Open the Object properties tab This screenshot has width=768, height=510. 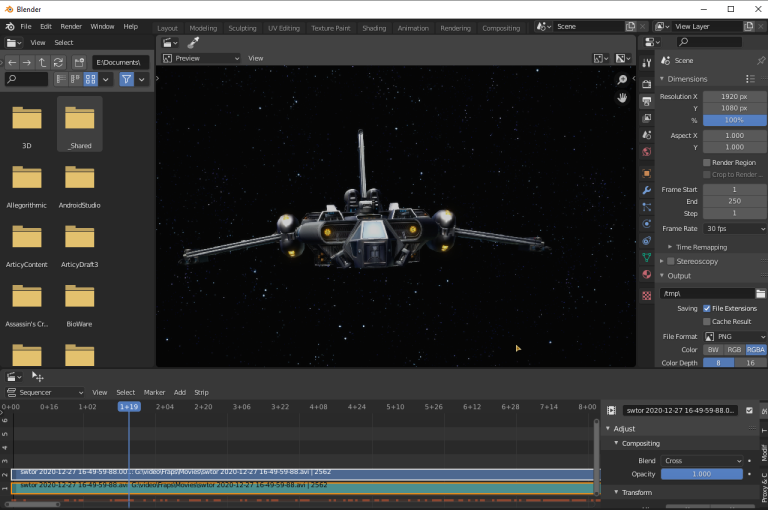647,173
